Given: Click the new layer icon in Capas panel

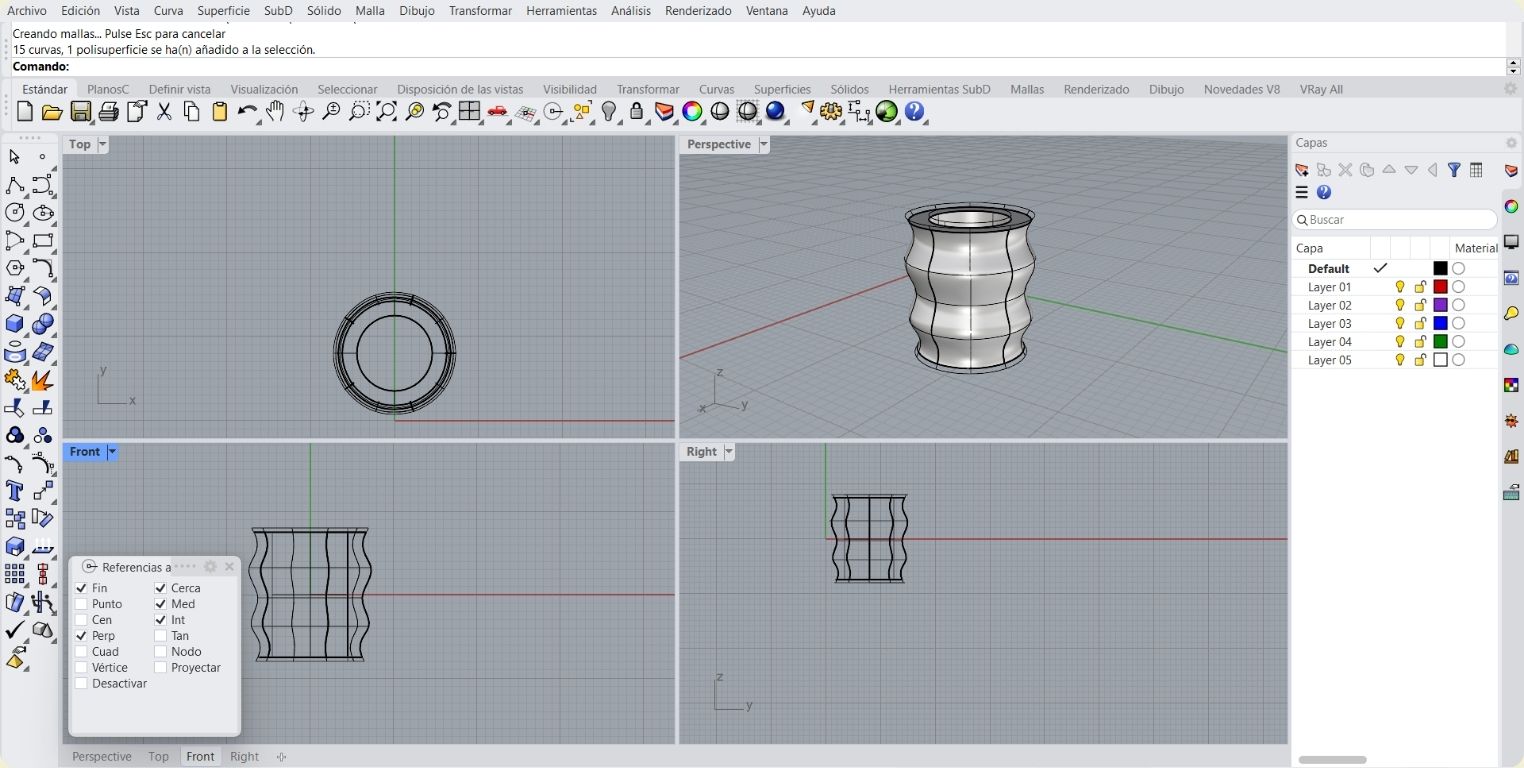Looking at the screenshot, I should [x=1302, y=170].
